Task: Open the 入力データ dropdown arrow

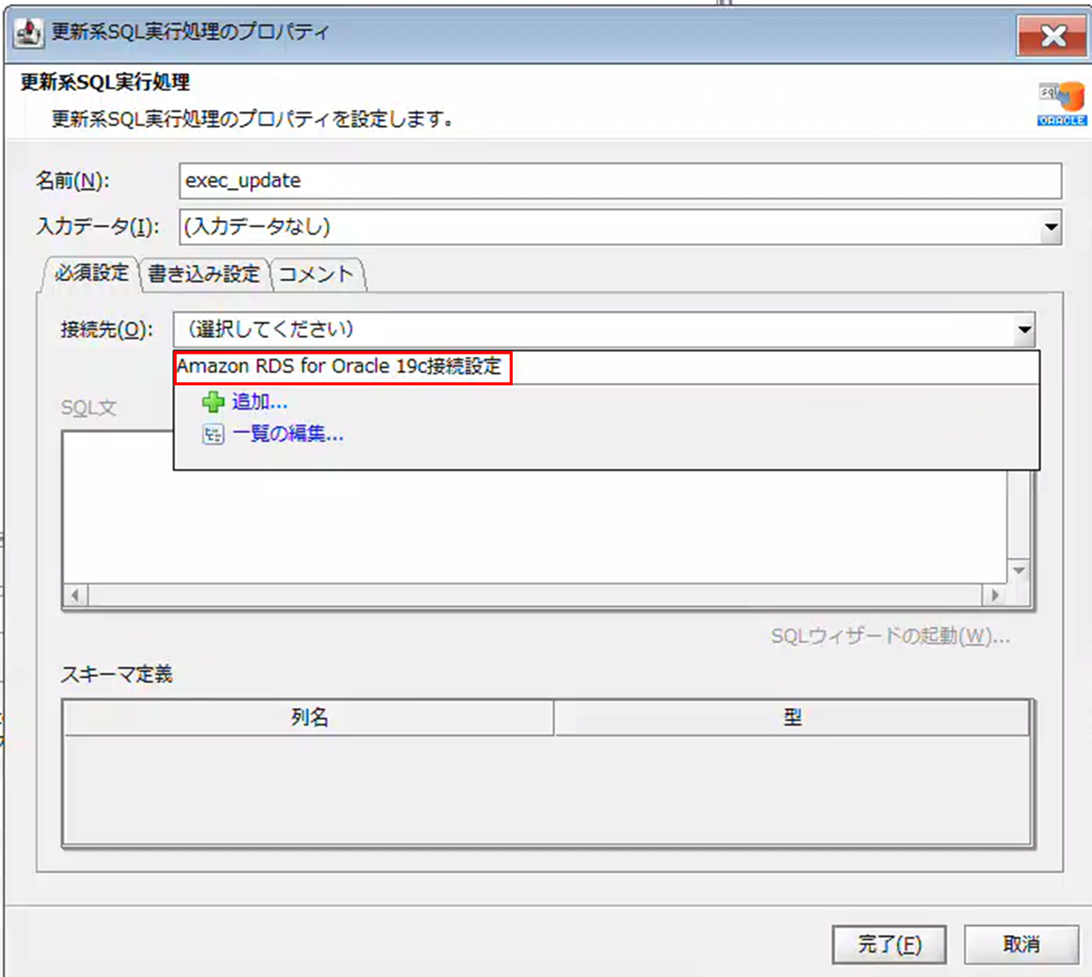Action: click(1050, 227)
